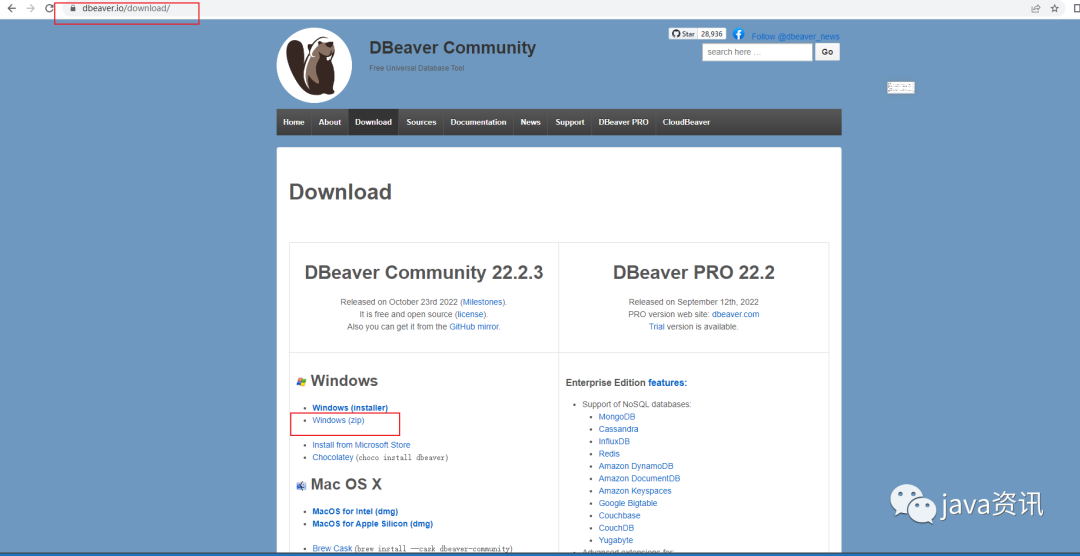Image resolution: width=1080 pixels, height=556 pixels.
Task: Open the About menu item
Action: 330,122
